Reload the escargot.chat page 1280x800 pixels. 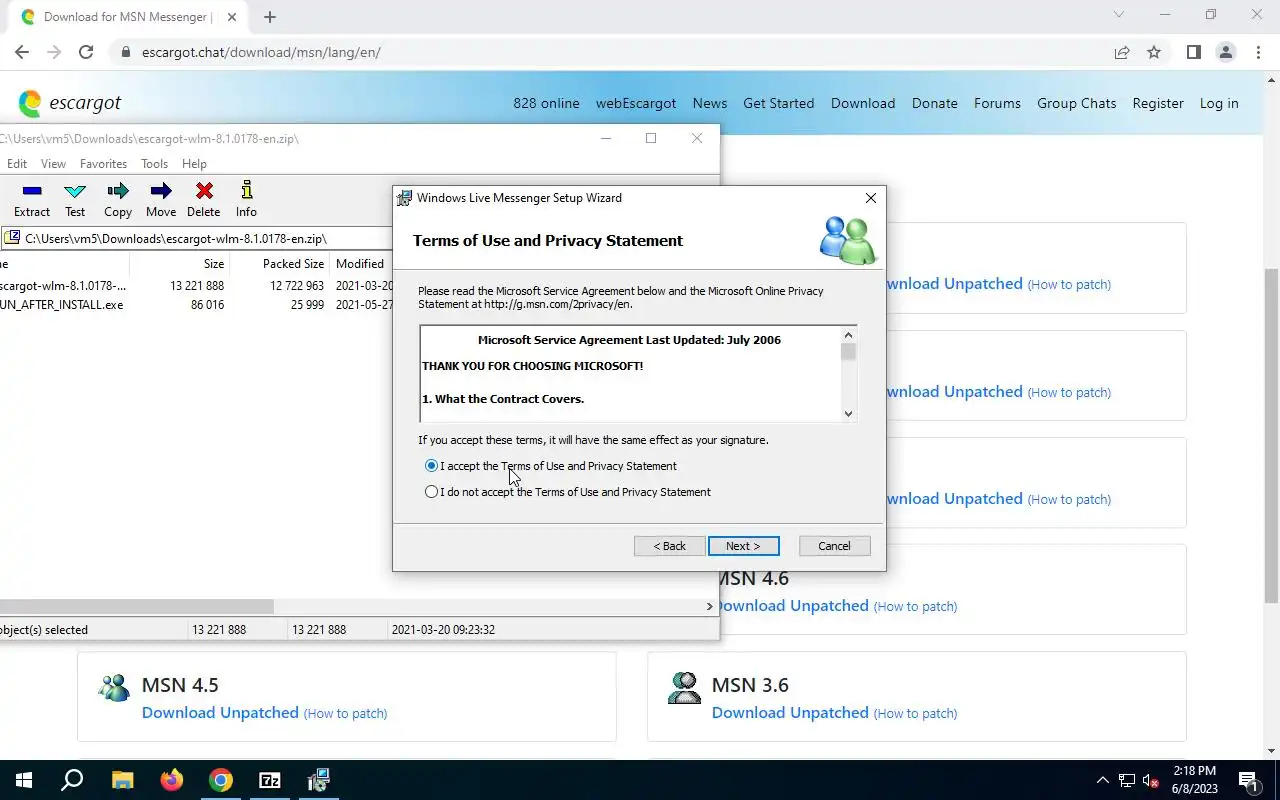(x=86, y=52)
